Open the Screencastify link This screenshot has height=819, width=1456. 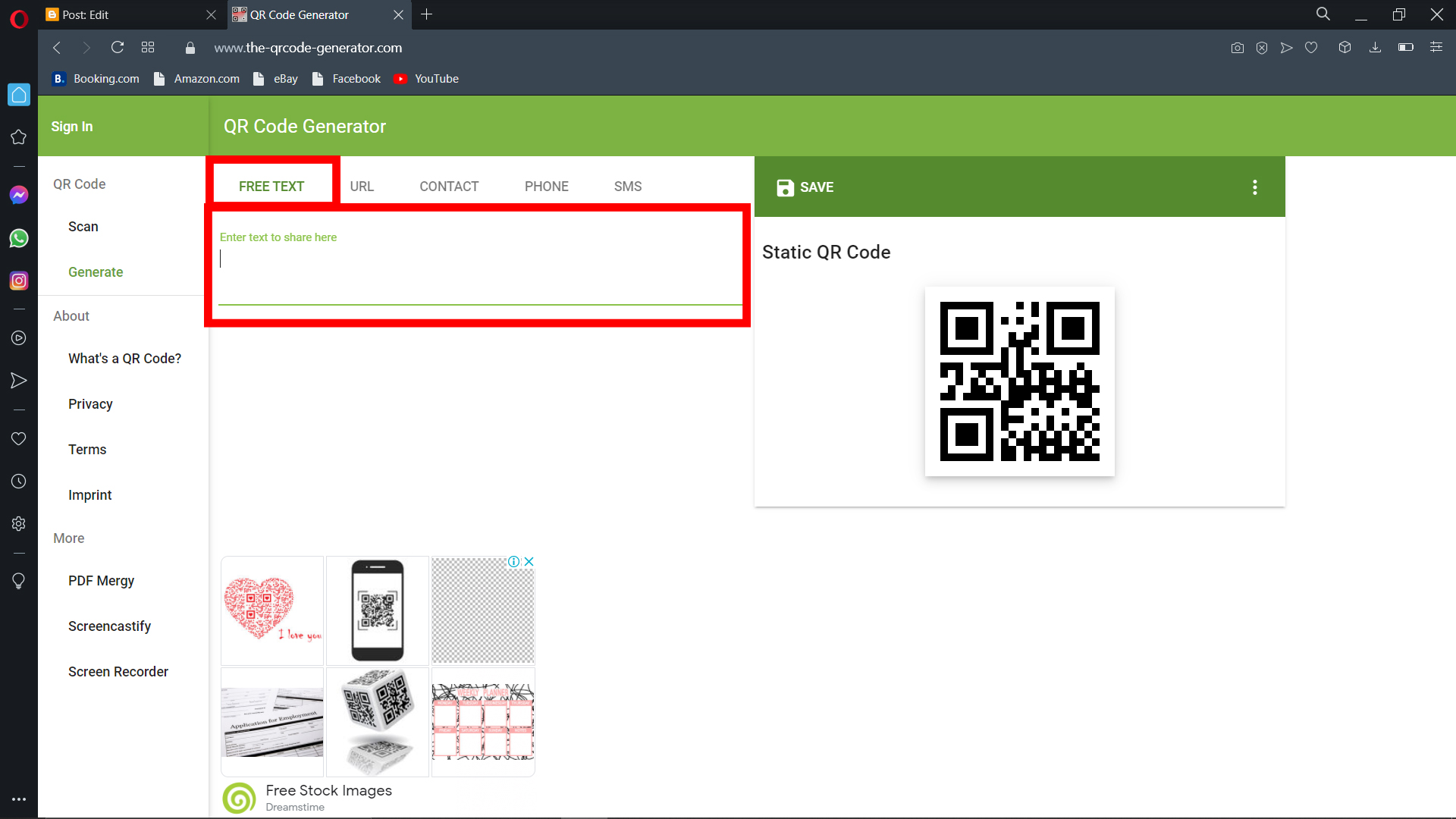point(108,626)
